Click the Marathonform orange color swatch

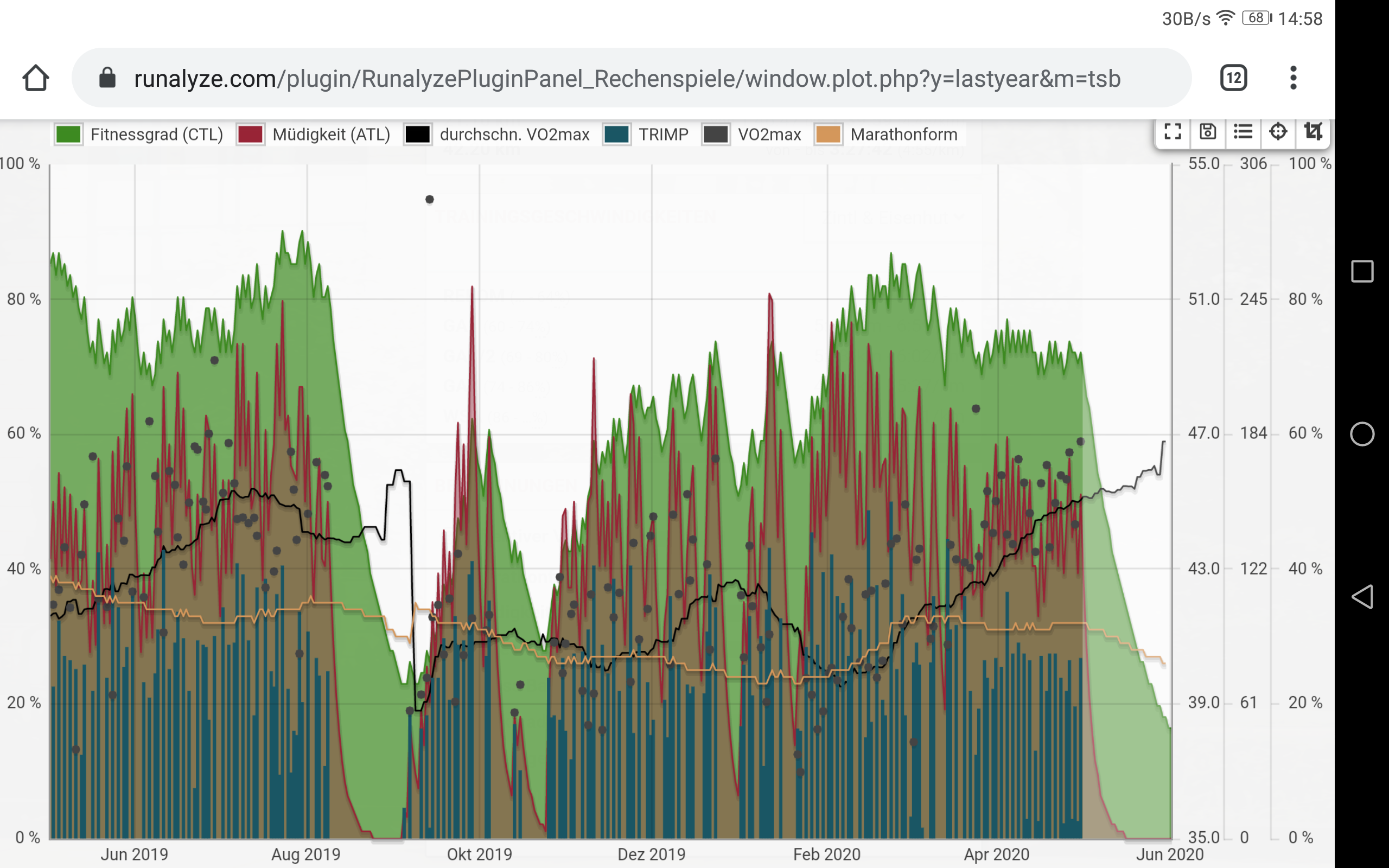click(828, 135)
